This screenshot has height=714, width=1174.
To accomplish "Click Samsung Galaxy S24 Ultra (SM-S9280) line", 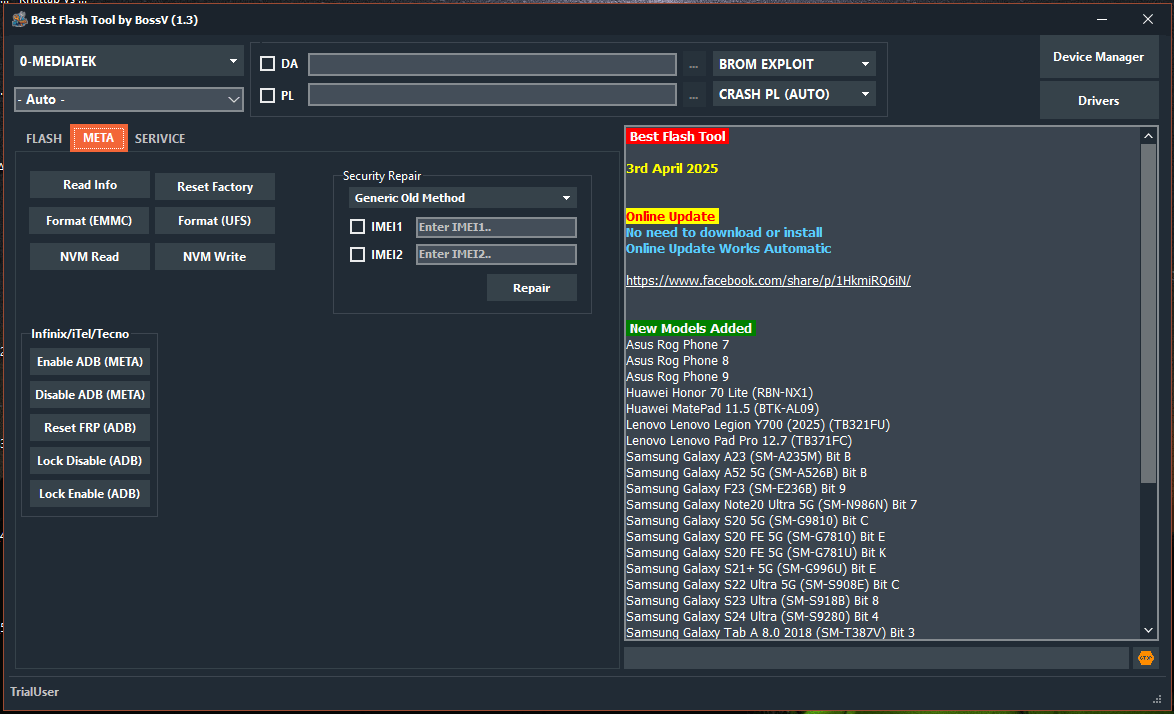I will [752, 617].
